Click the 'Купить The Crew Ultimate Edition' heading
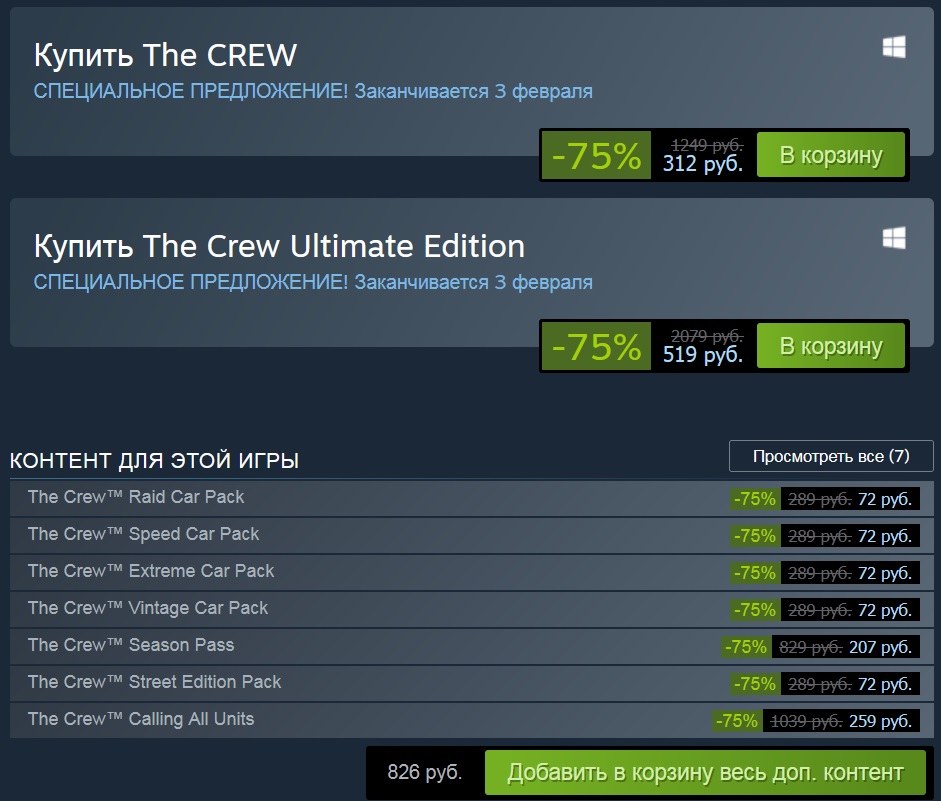Image resolution: width=941 pixels, height=801 pixels. coord(279,245)
